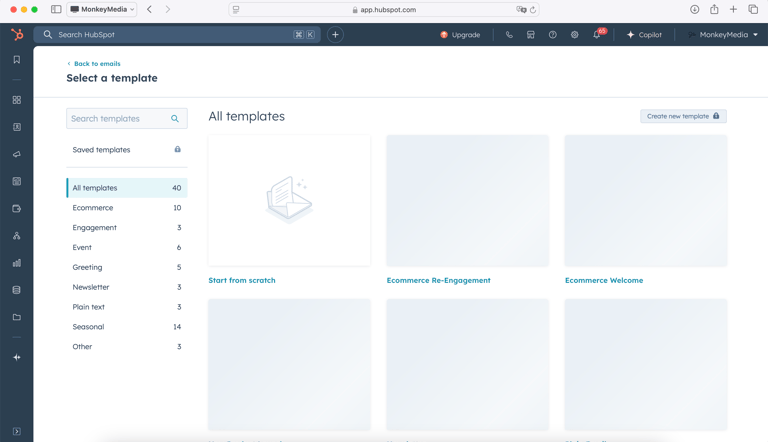
Task: Open Breeze sparkle icon in sidebar
Action: click(17, 357)
